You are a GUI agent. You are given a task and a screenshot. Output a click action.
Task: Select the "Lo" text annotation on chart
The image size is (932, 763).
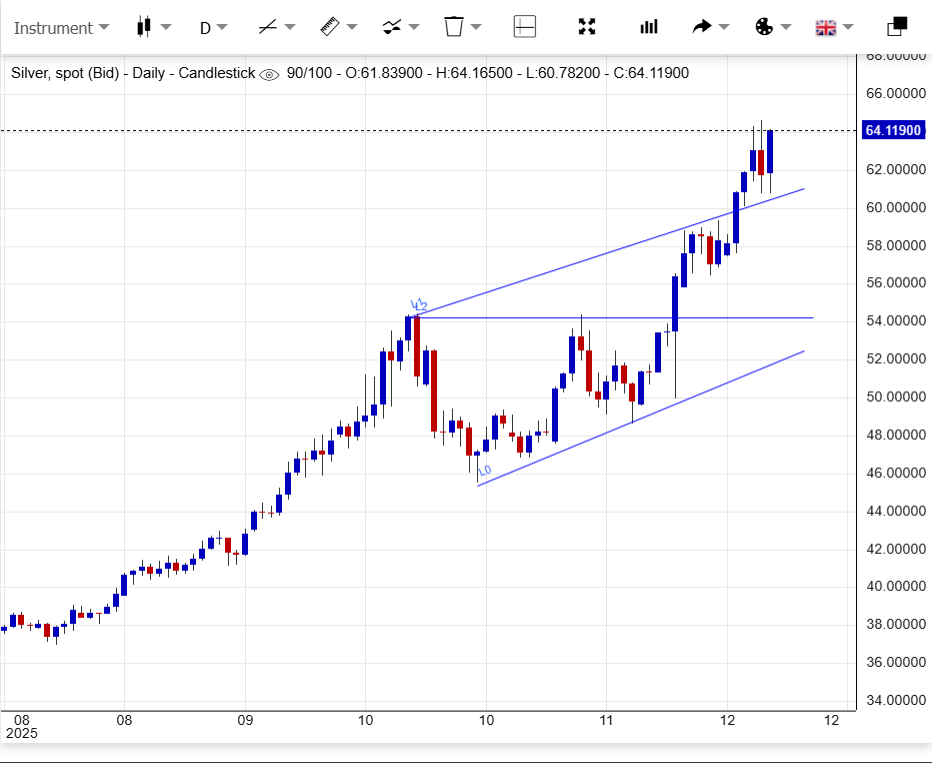pos(485,470)
